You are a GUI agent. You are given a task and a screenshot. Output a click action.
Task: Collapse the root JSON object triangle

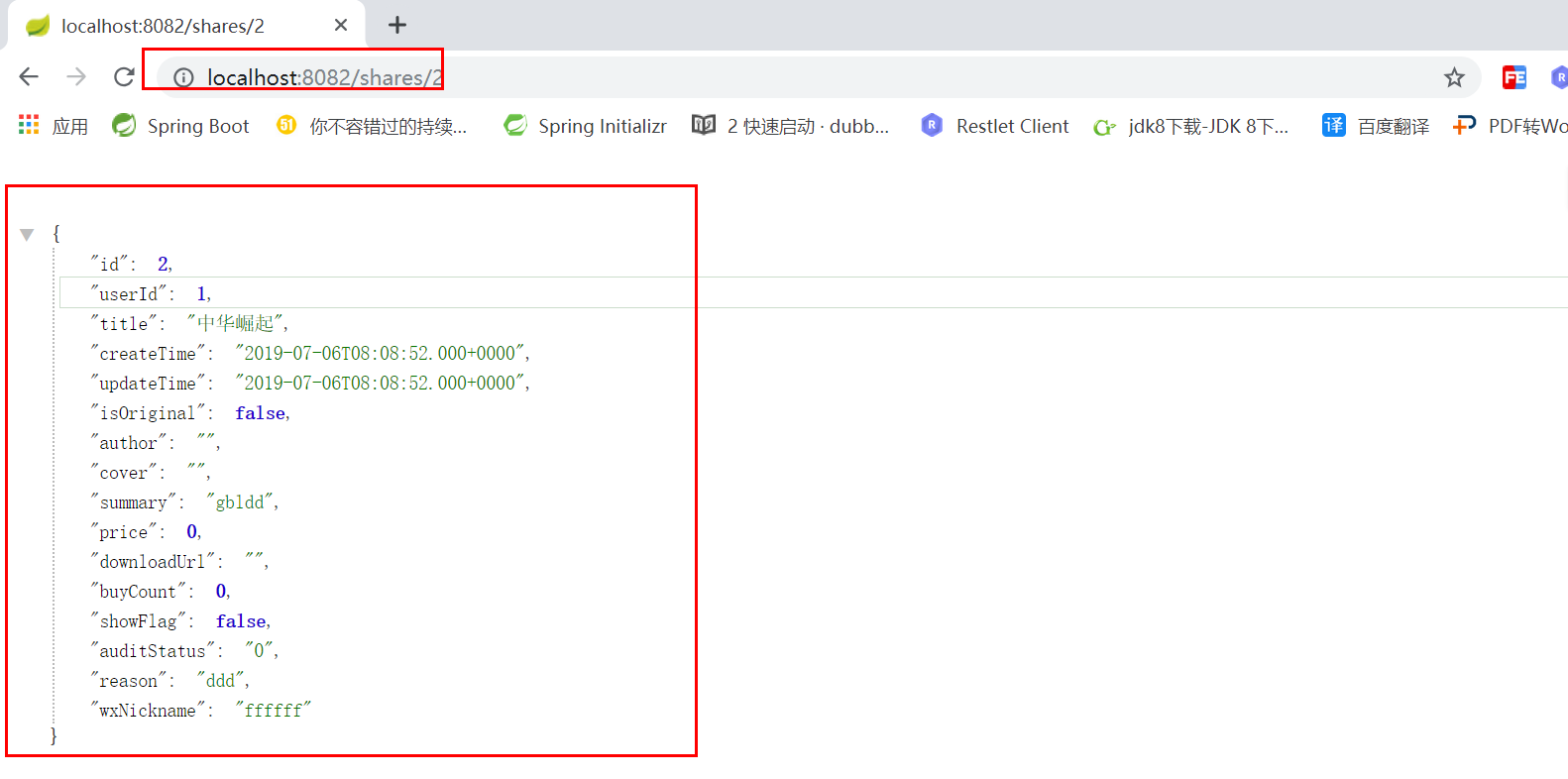point(27,235)
